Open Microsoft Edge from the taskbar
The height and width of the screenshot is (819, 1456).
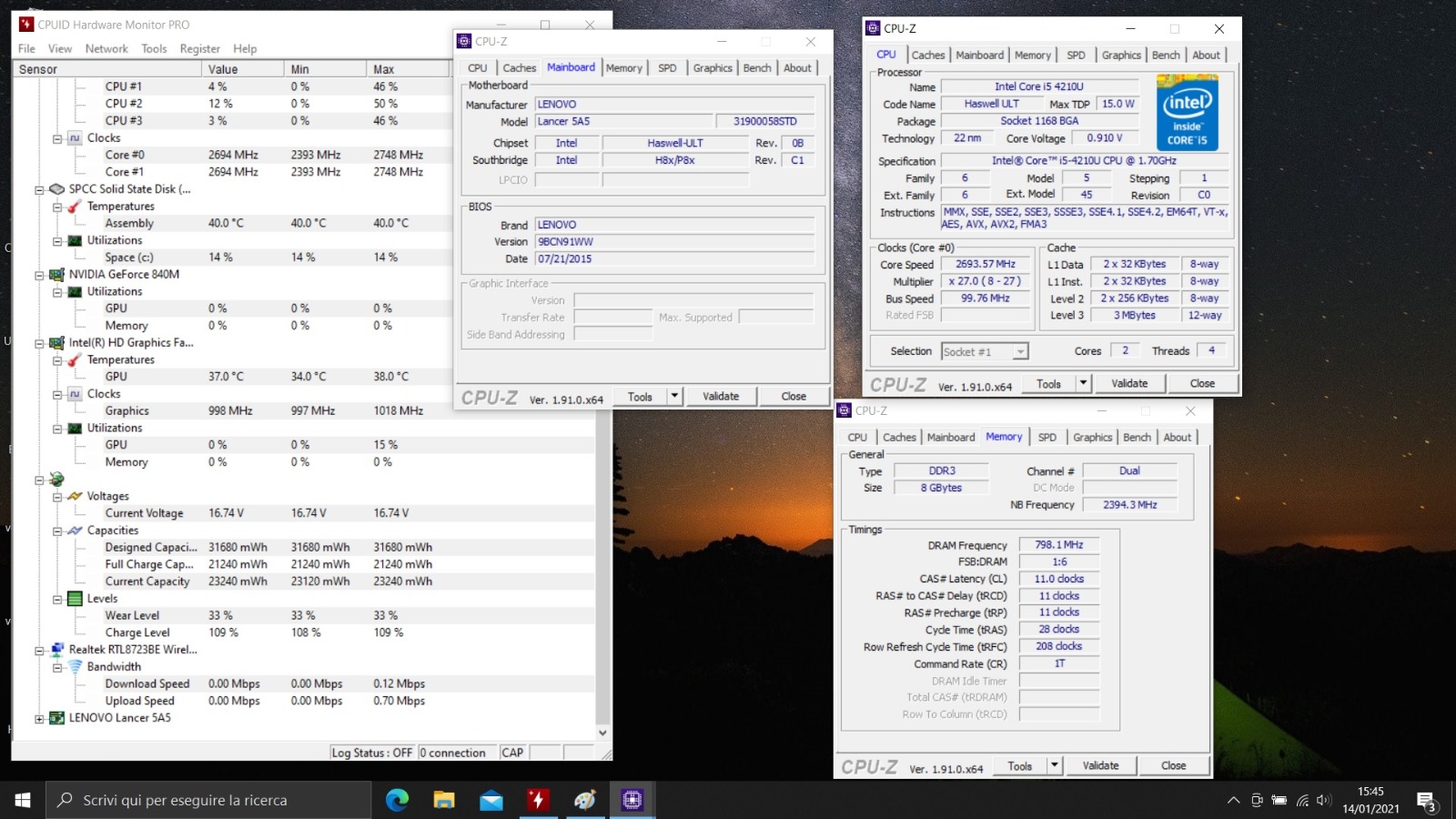tap(397, 800)
